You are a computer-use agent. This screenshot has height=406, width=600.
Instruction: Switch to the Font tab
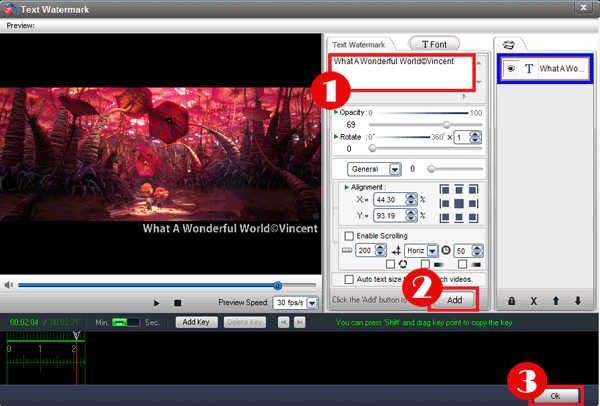pyautogui.click(x=434, y=44)
